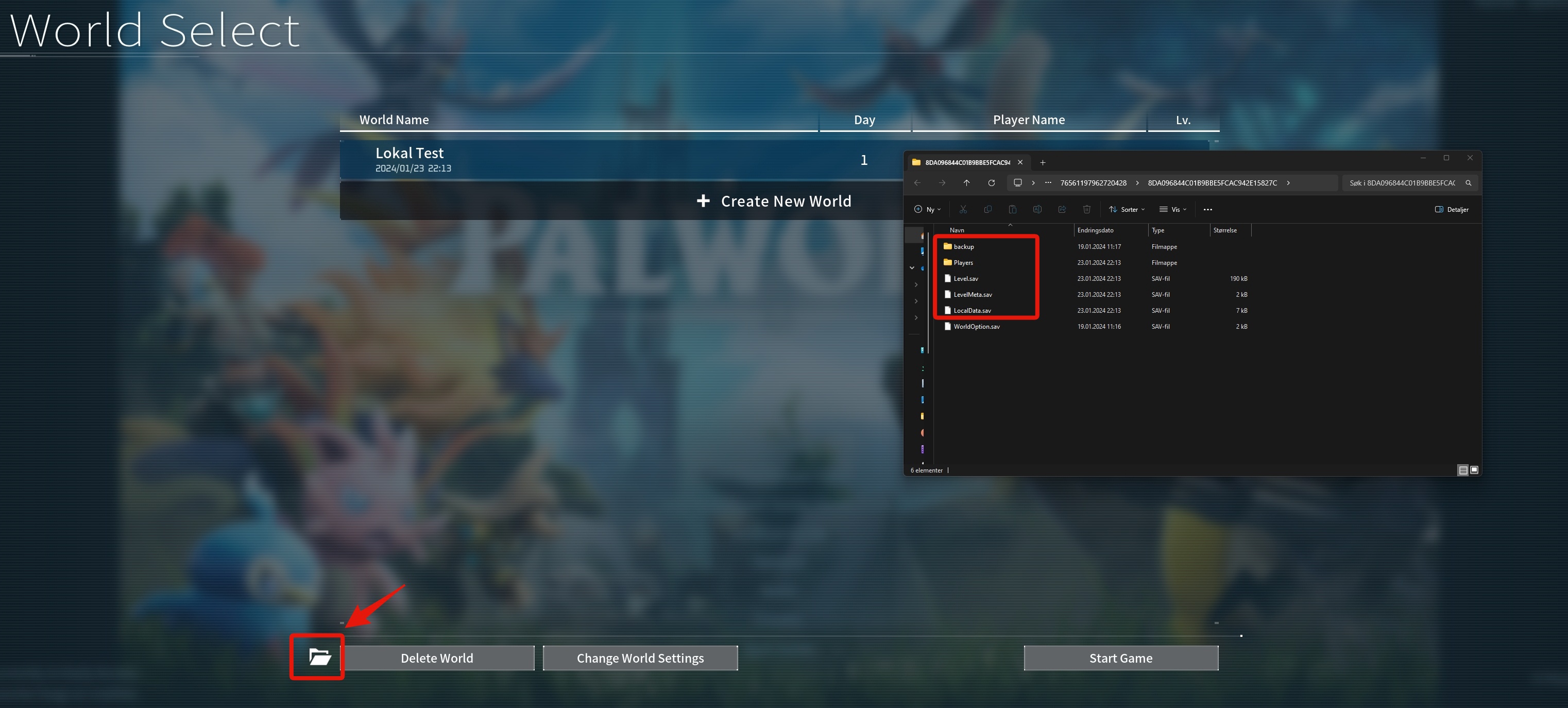Click the Day column header
Viewport: 1568px width, 708px height.
(x=864, y=120)
